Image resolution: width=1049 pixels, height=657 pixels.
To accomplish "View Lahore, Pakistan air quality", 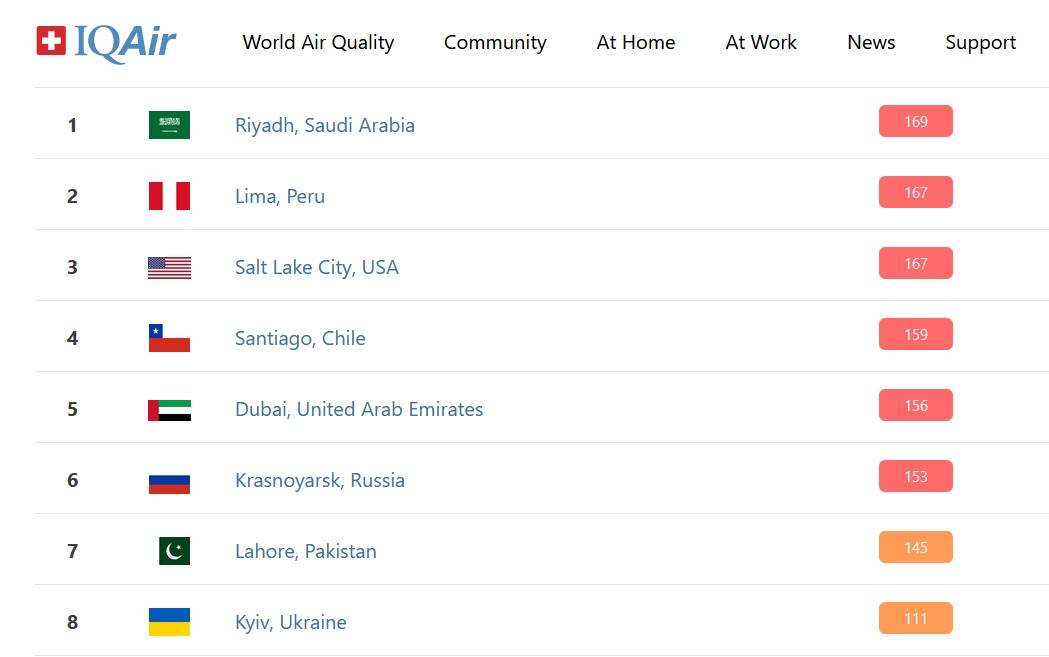I will click(x=305, y=551).
